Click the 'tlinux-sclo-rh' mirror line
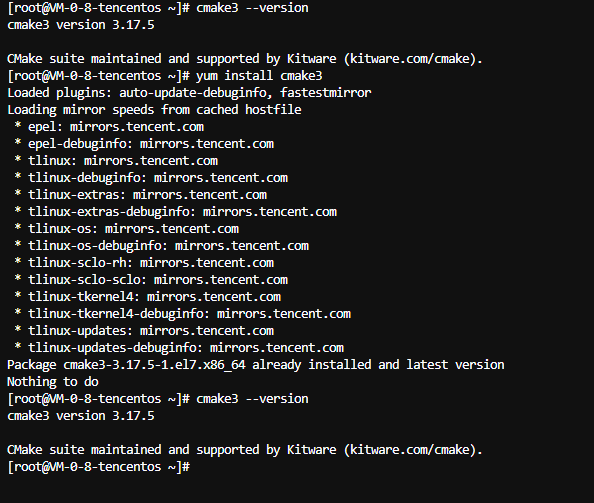 click(x=151, y=263)
